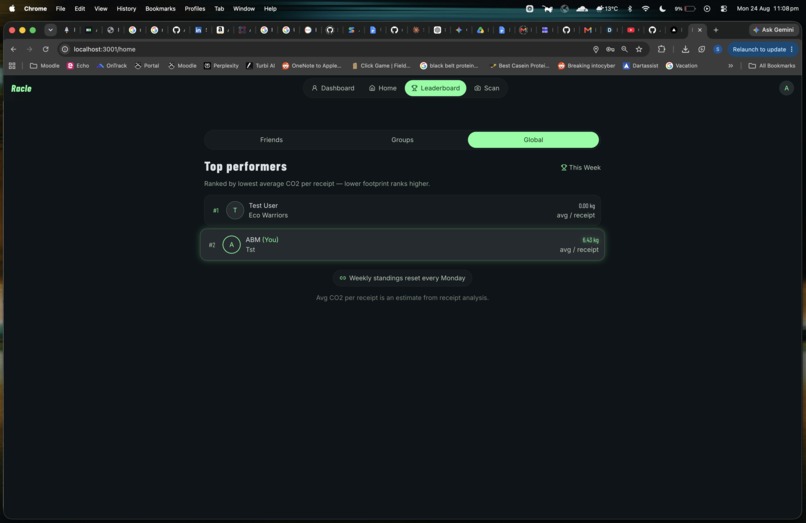
Task: Click the Chrome profile avatar S
Action: (718, 49)
